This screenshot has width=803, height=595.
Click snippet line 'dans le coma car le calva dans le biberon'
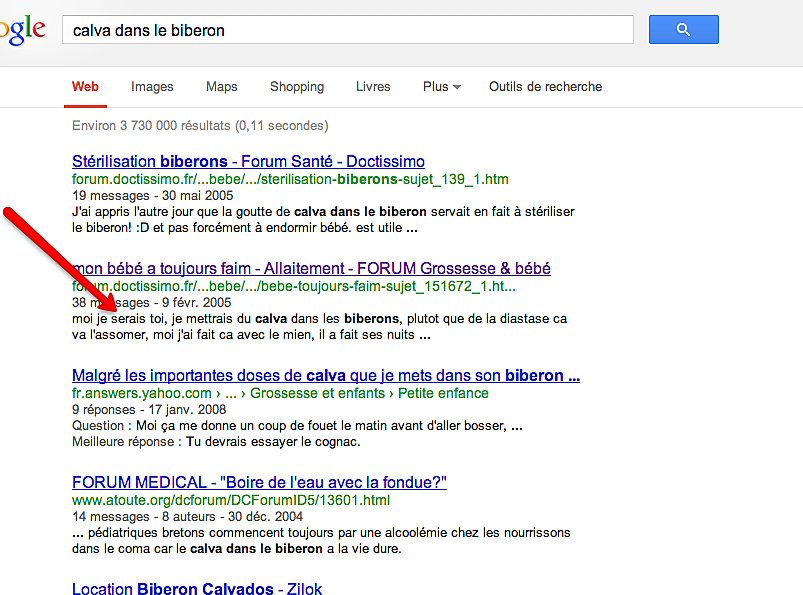click(x=237, y=548)
